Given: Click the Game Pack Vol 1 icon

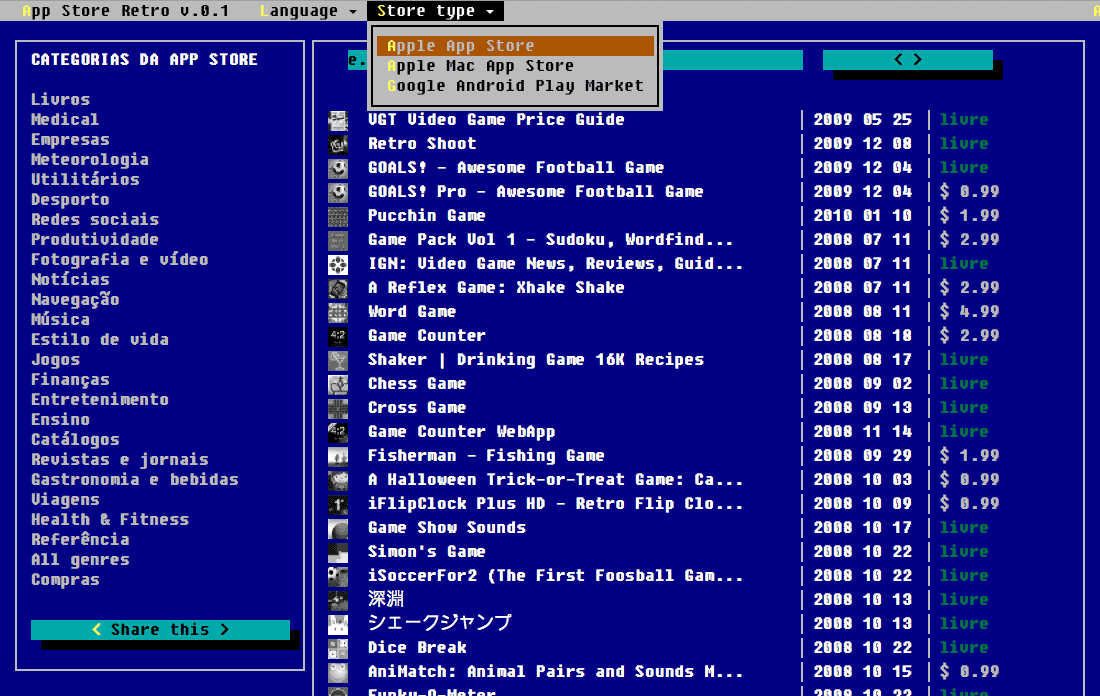Looking at the screenshot, I should click(338, 240).
